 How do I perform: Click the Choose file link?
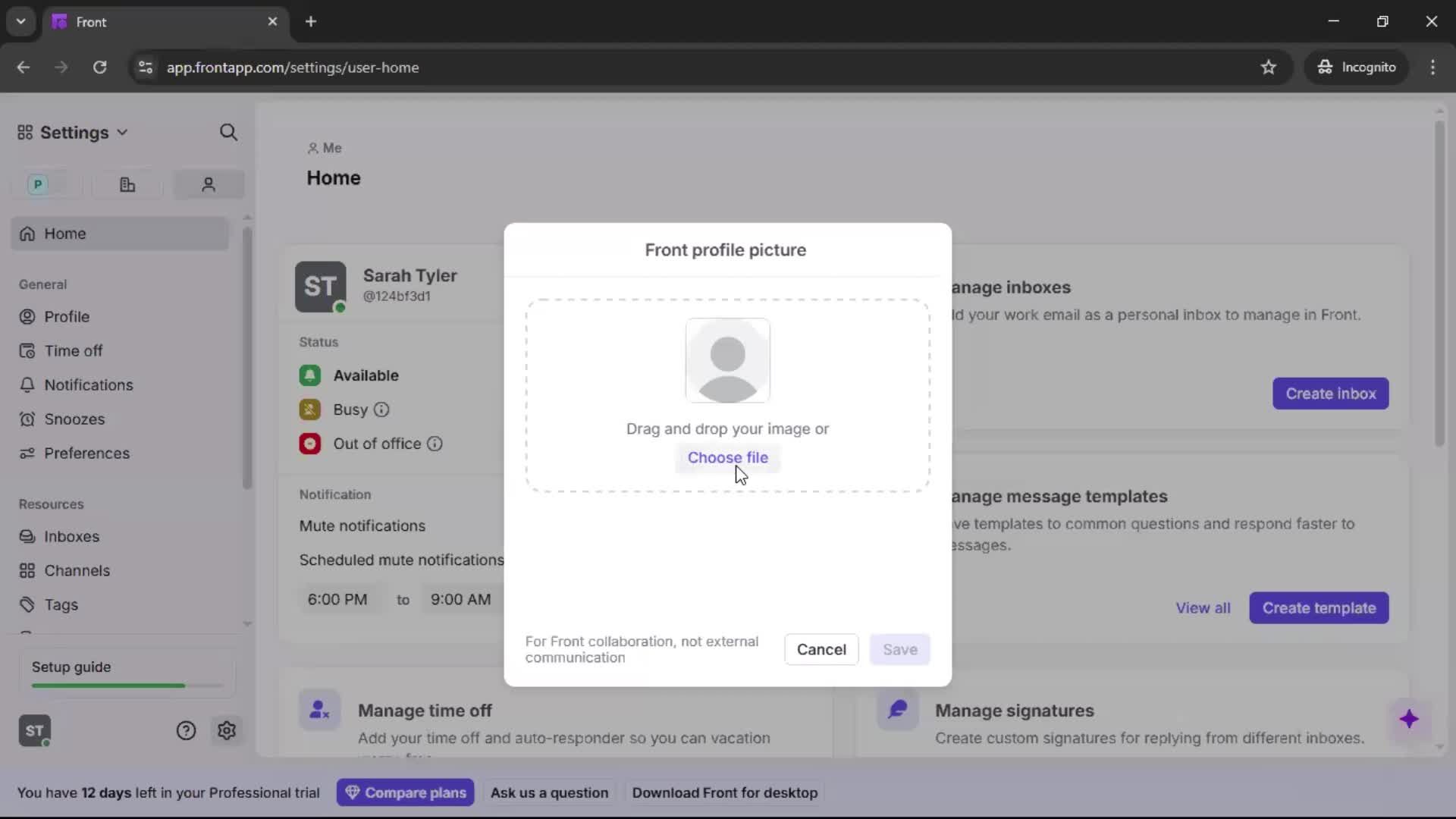pos(727,457)
